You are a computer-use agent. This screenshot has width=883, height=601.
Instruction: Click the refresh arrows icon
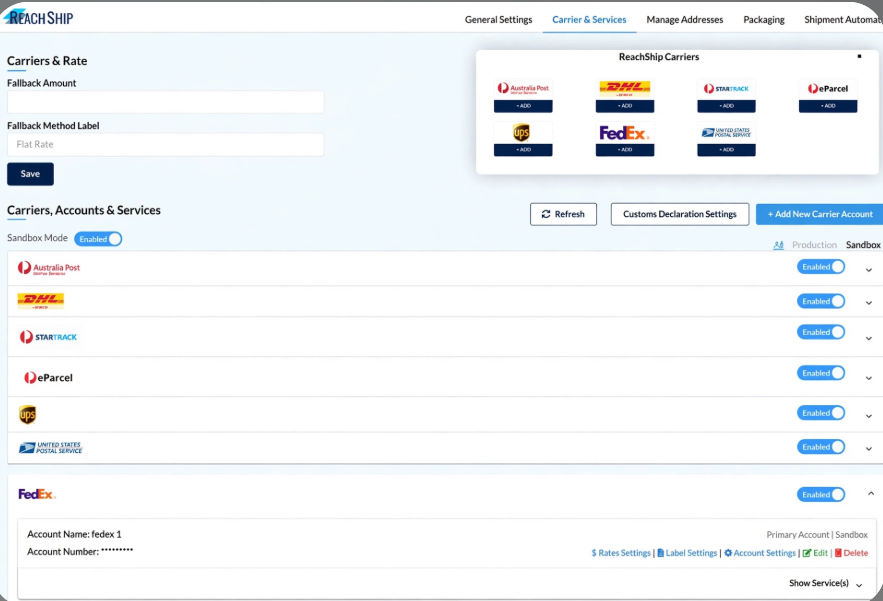point(546,214)
